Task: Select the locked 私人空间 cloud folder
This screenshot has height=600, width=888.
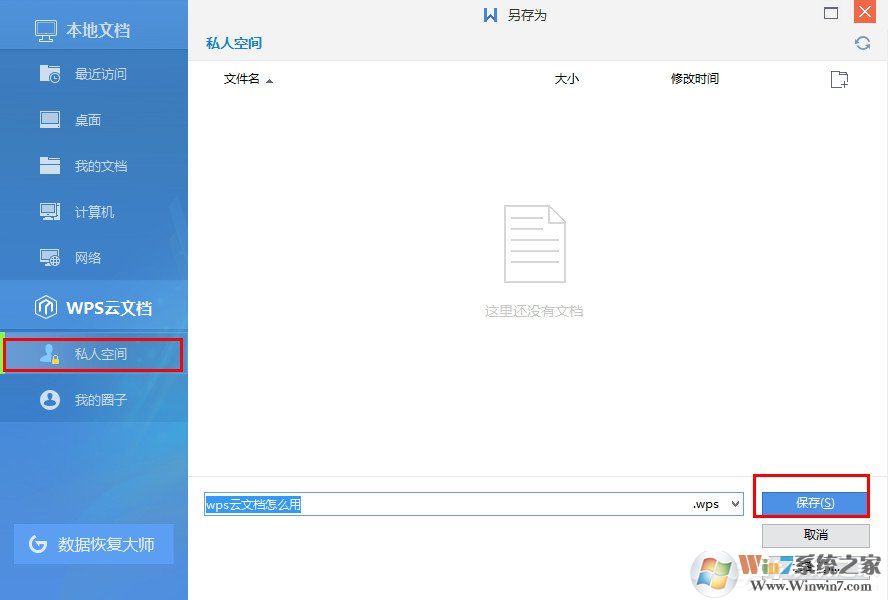Action: coord(93,354)
